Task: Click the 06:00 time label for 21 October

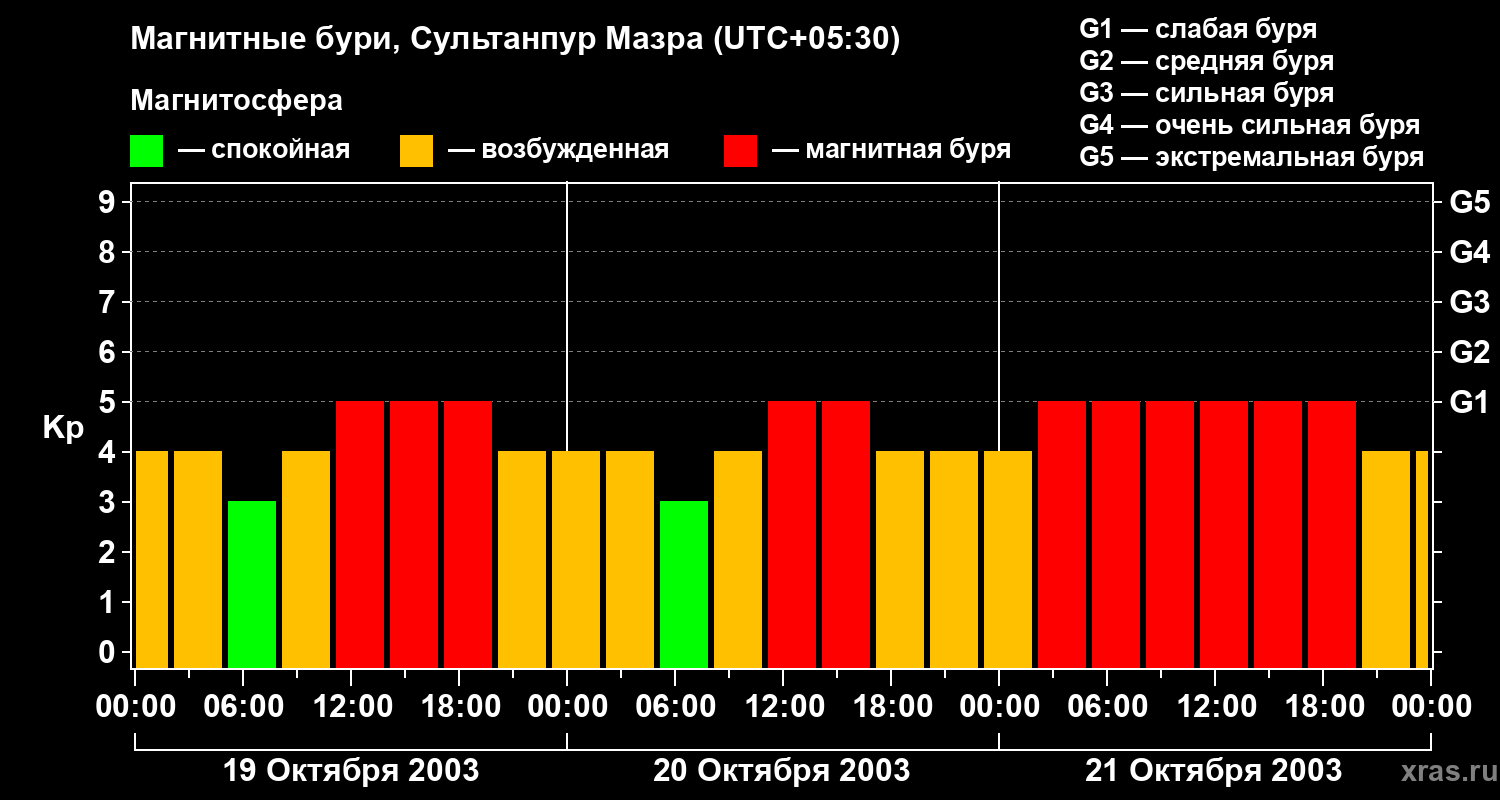Action: coord(1107,707)
